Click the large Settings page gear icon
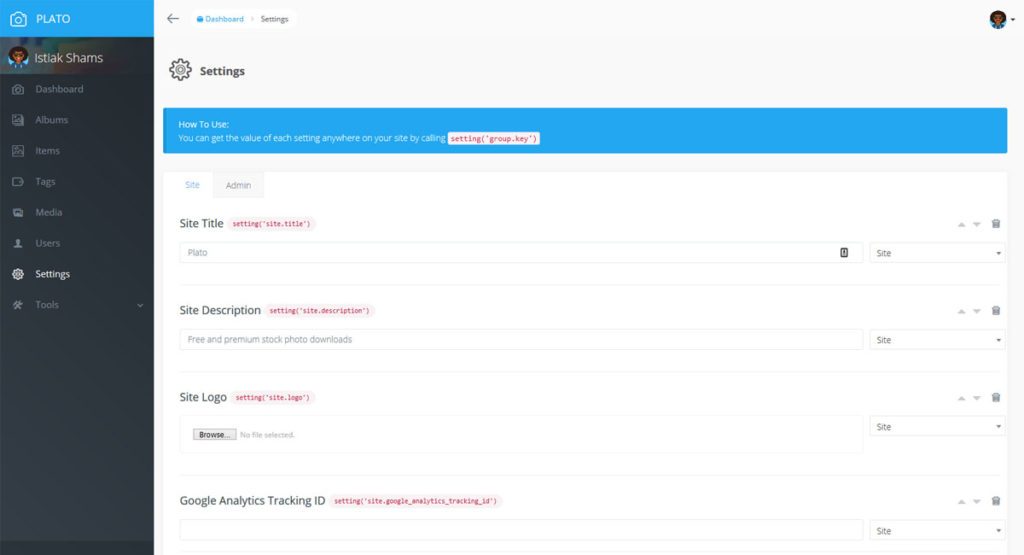Viewport: 1024px width, 555px height. click(180, 70)
